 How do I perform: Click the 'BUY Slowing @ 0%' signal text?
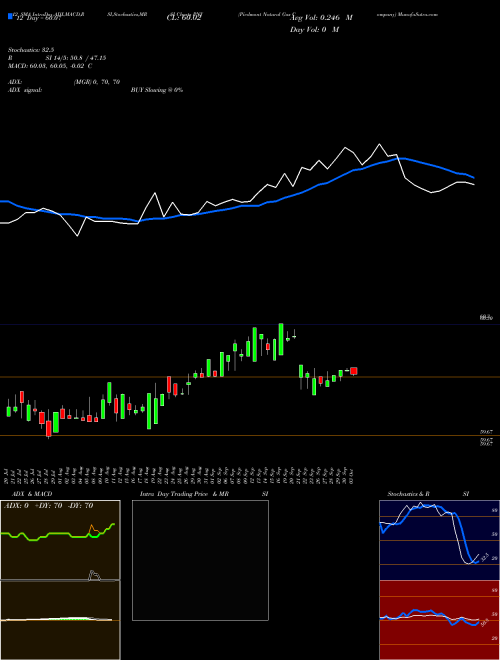click(x=157, y=90)
